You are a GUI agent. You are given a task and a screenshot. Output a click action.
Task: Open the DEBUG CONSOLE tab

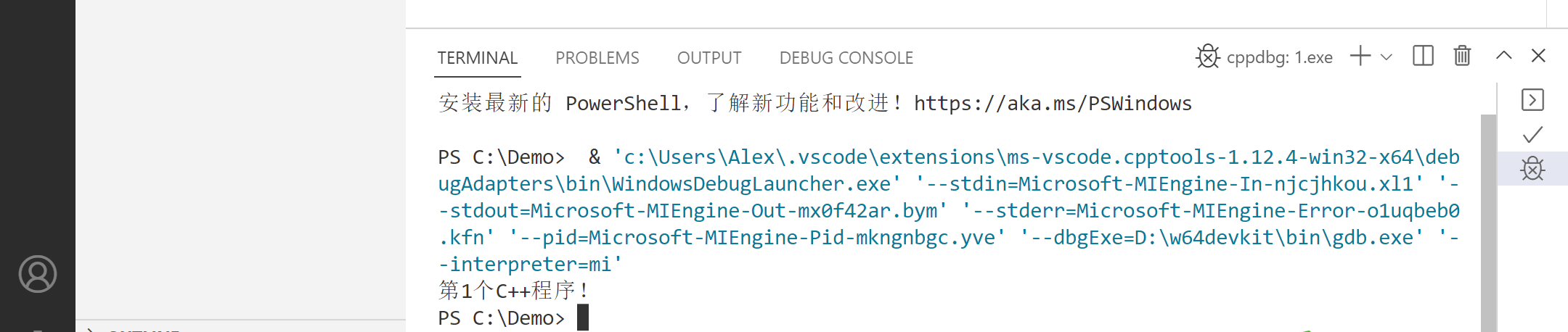coord(846,58)
